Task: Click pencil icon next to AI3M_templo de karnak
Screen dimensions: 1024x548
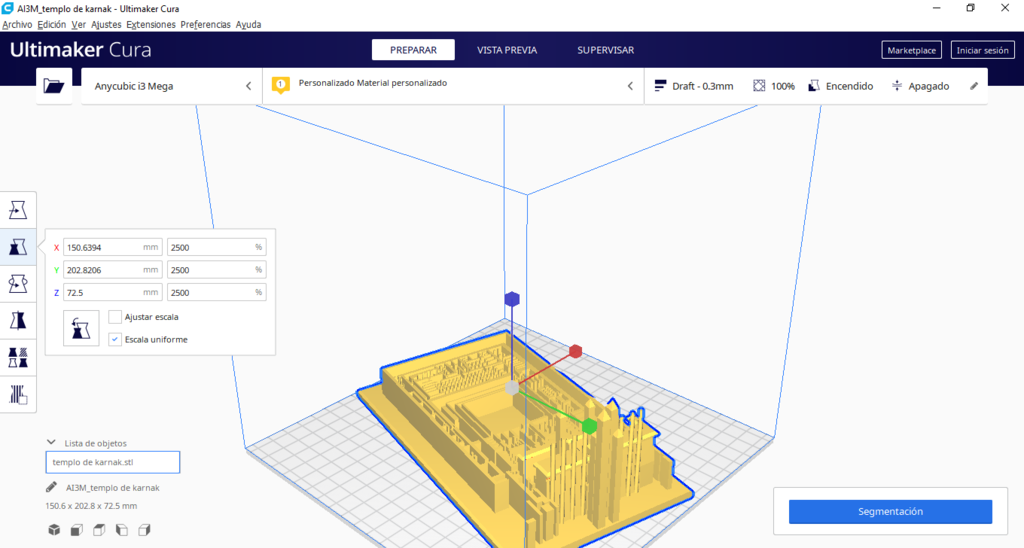Action: click(52, 487)
